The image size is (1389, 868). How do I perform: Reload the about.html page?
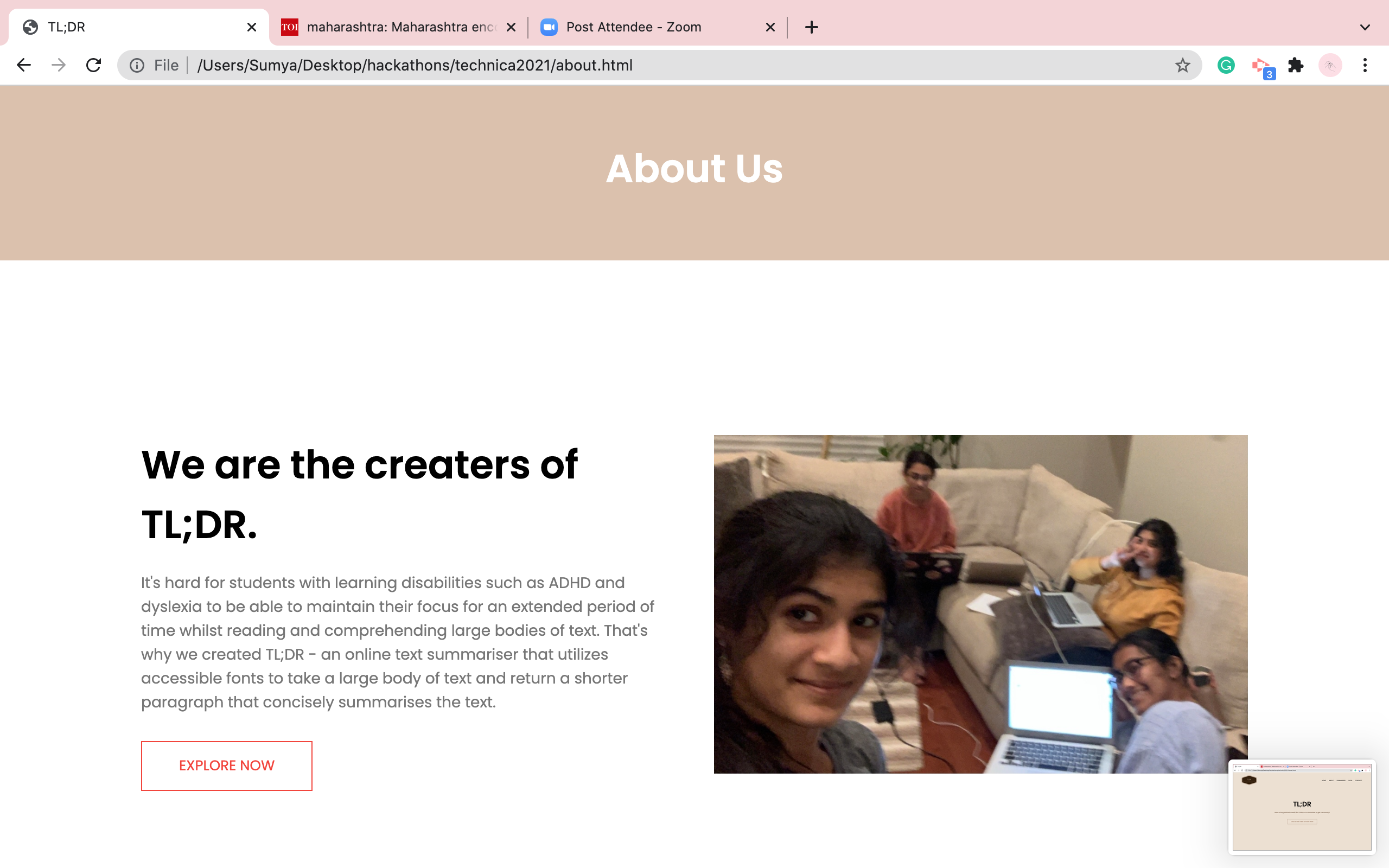point(93,66)
